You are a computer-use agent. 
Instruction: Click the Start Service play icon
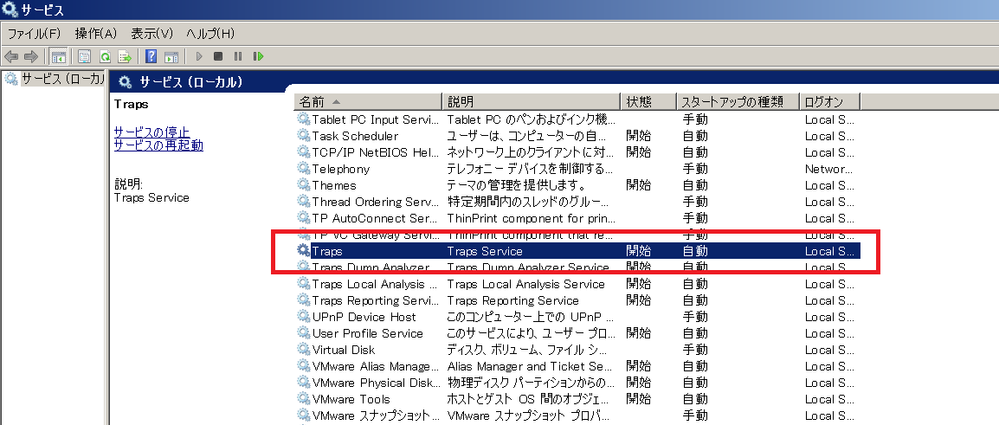199,57
